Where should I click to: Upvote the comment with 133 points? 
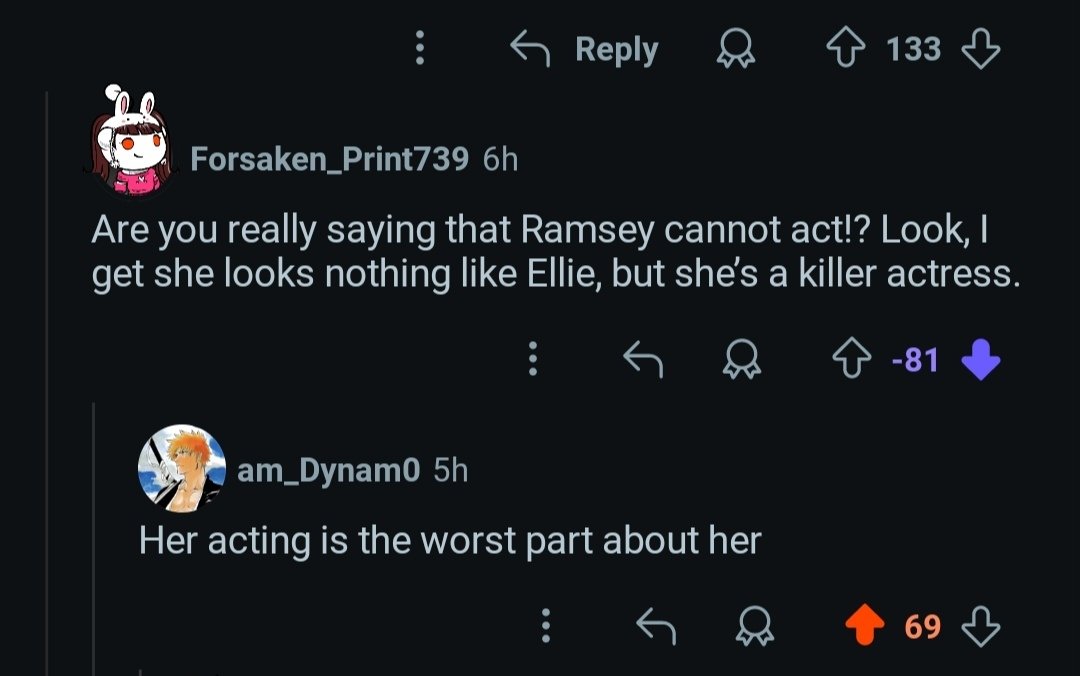coord(845,49)
